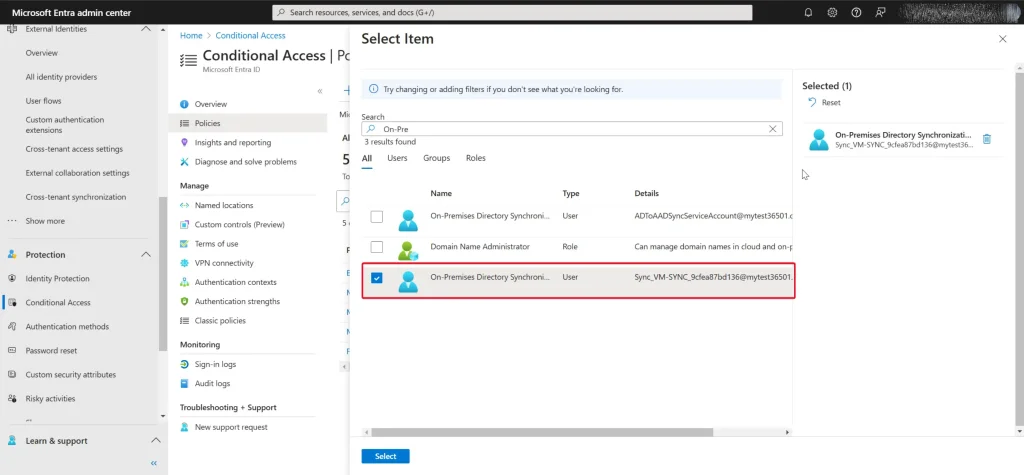The width and height of the screenshot is (1024, 475).
Task: Click the Diagnose and solve problems wrench icon
Action: tap(184, 161)
